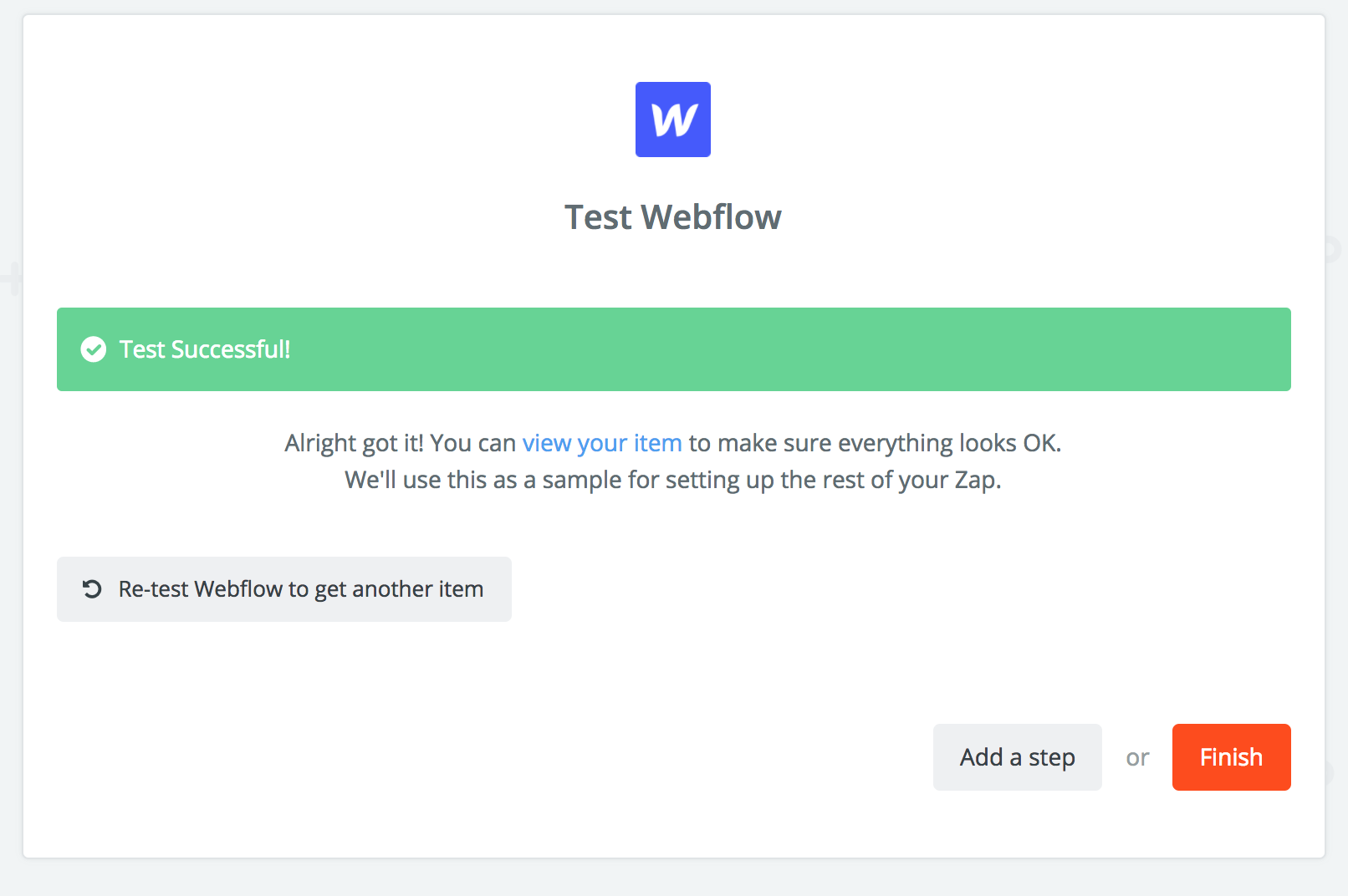Click the circular re-test arrow icon
This screenshot has width=1348, height=896.
point(92,589)
